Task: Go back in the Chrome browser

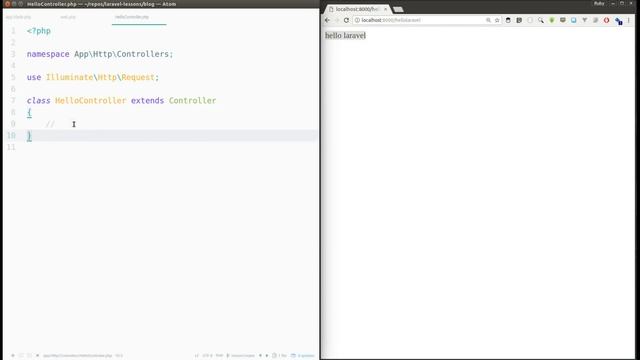Action: click(x=327, y=20)
